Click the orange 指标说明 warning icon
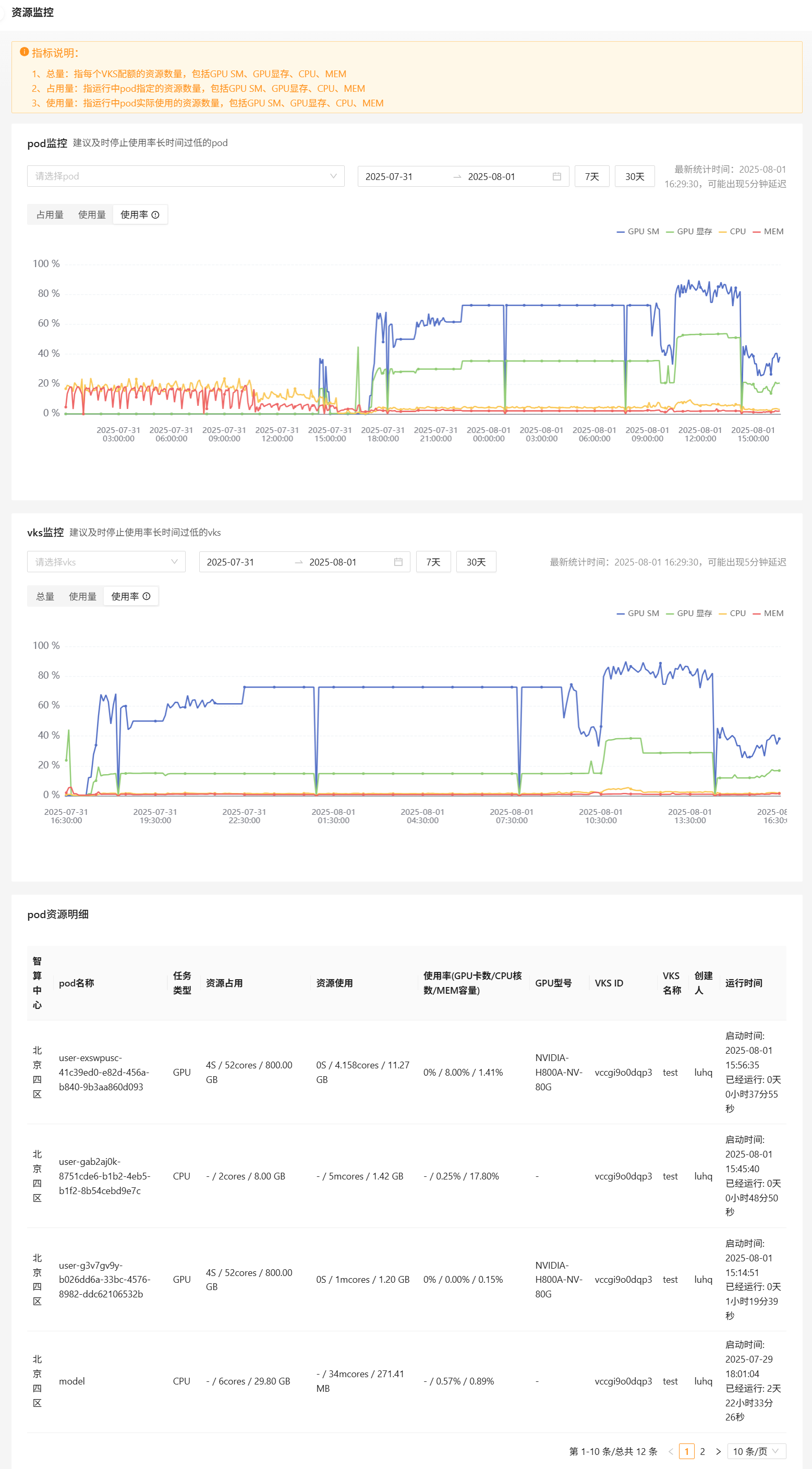 coord(24,53)
